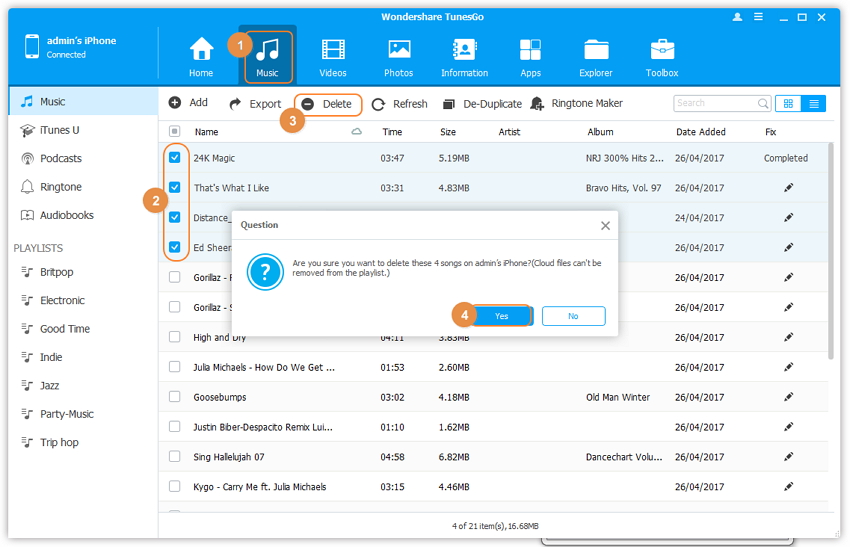Sort songs by Date Added column
Screen dimensions: 850x547
(x=701, y=132)
